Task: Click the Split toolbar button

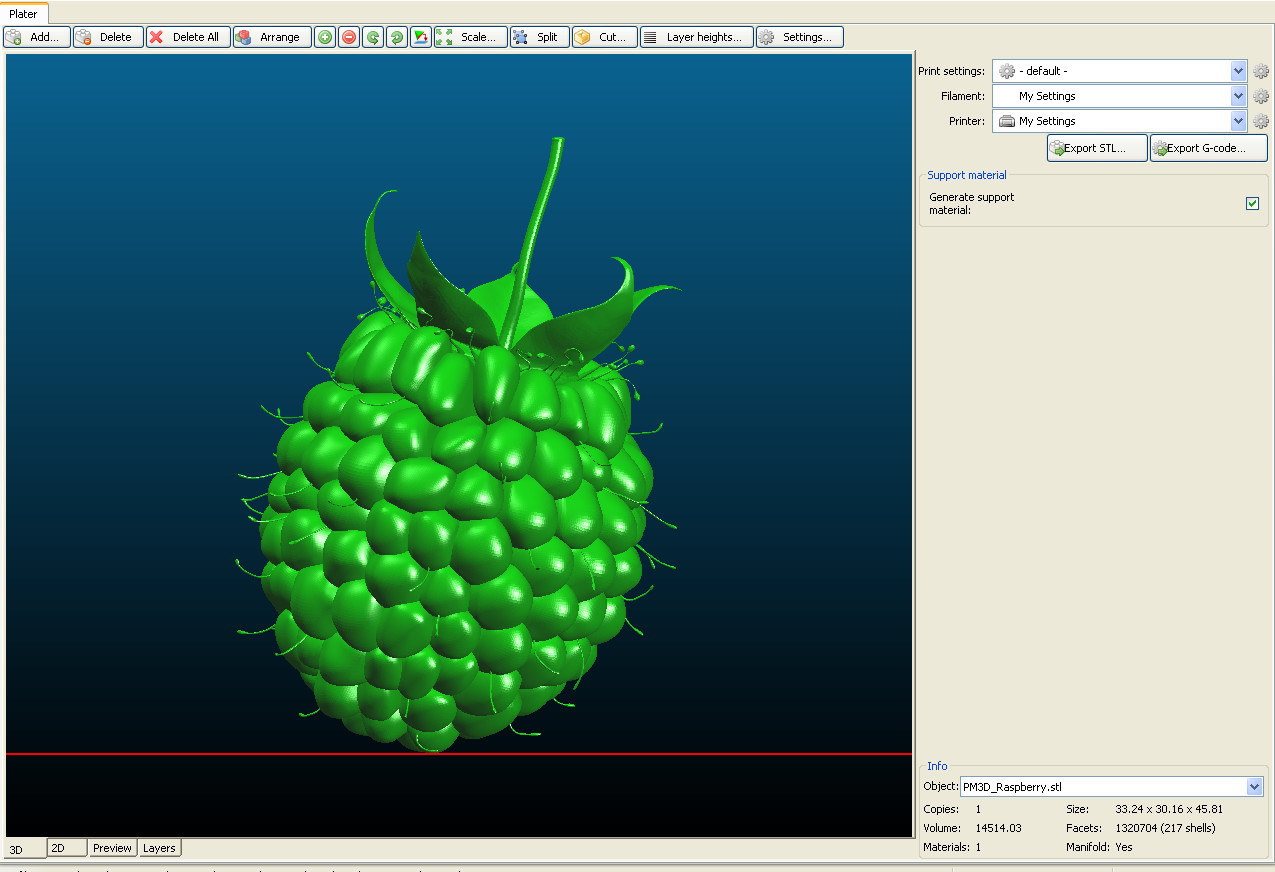Action: [x=540, y=37]
